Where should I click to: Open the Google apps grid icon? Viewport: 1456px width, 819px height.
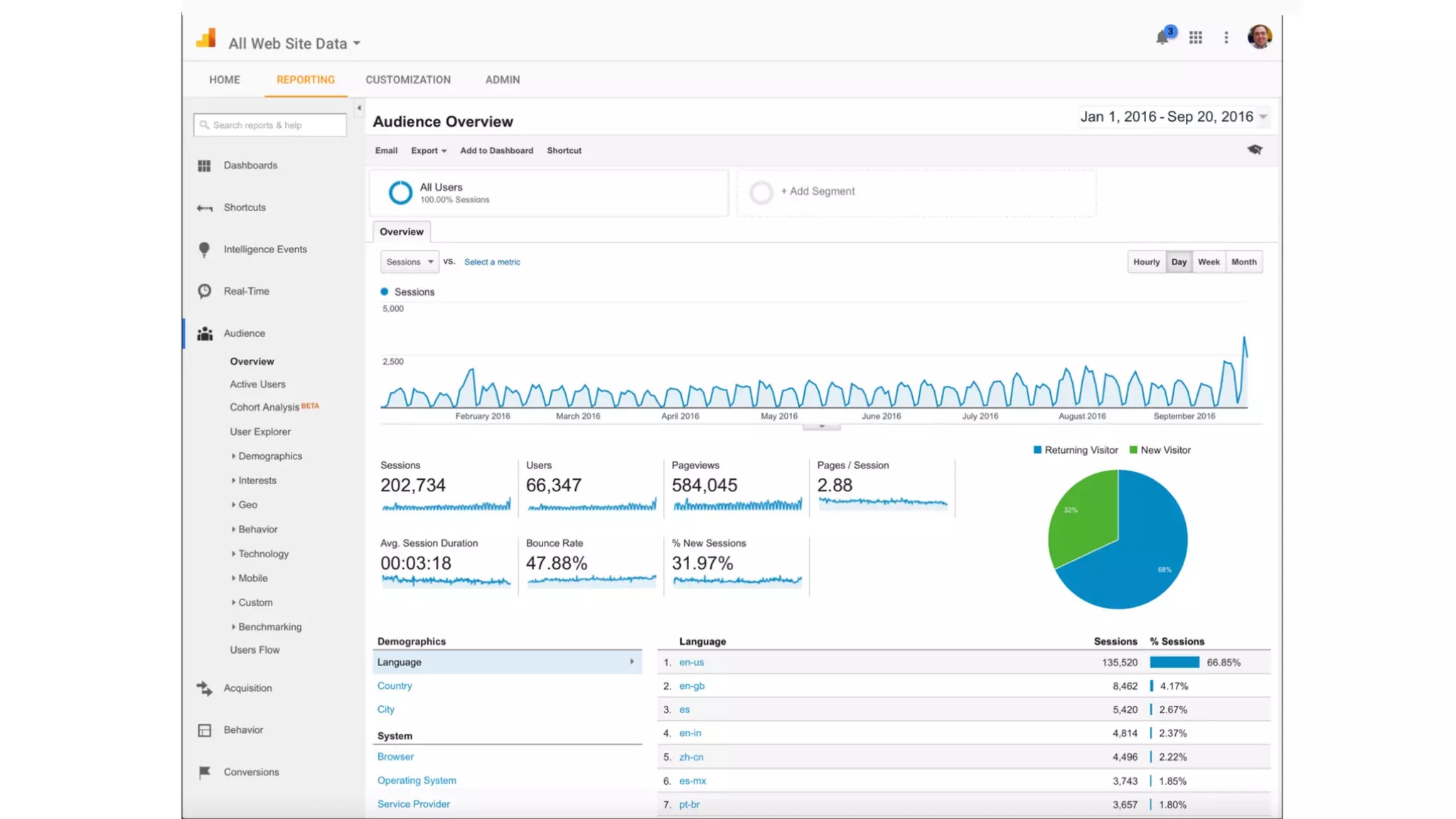(1196, 38)
